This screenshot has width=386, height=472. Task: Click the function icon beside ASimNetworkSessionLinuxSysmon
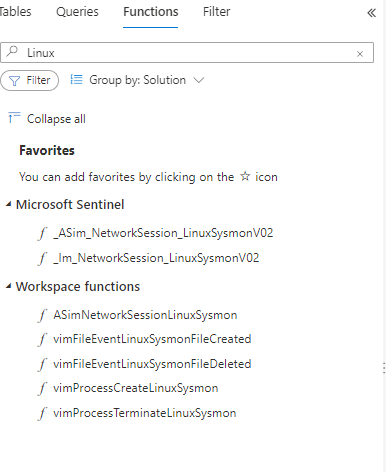(42, 315)
